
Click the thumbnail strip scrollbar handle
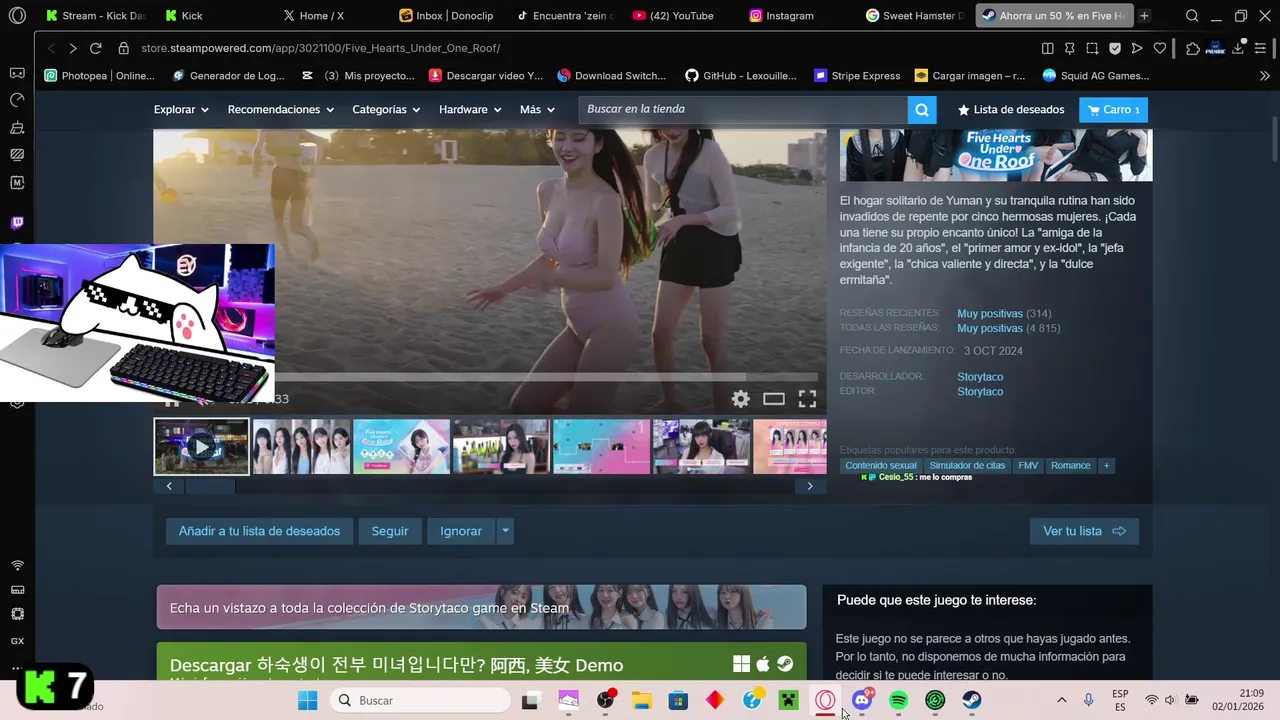tap(210, 486)
